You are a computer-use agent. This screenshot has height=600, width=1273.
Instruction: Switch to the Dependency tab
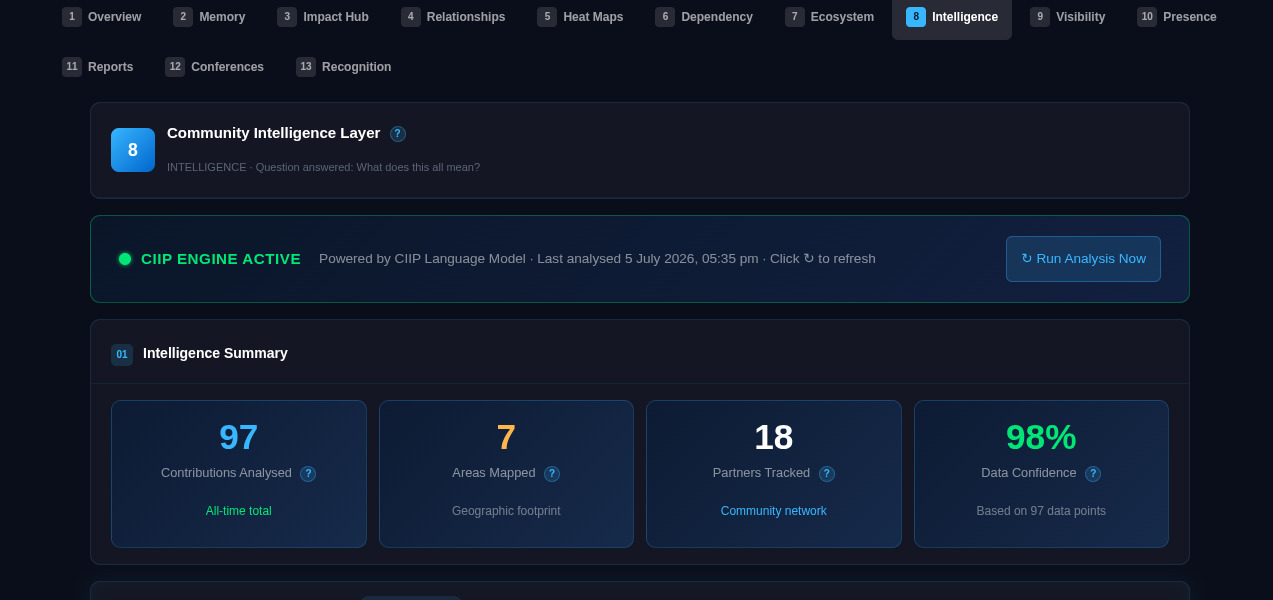click(704, 17)
